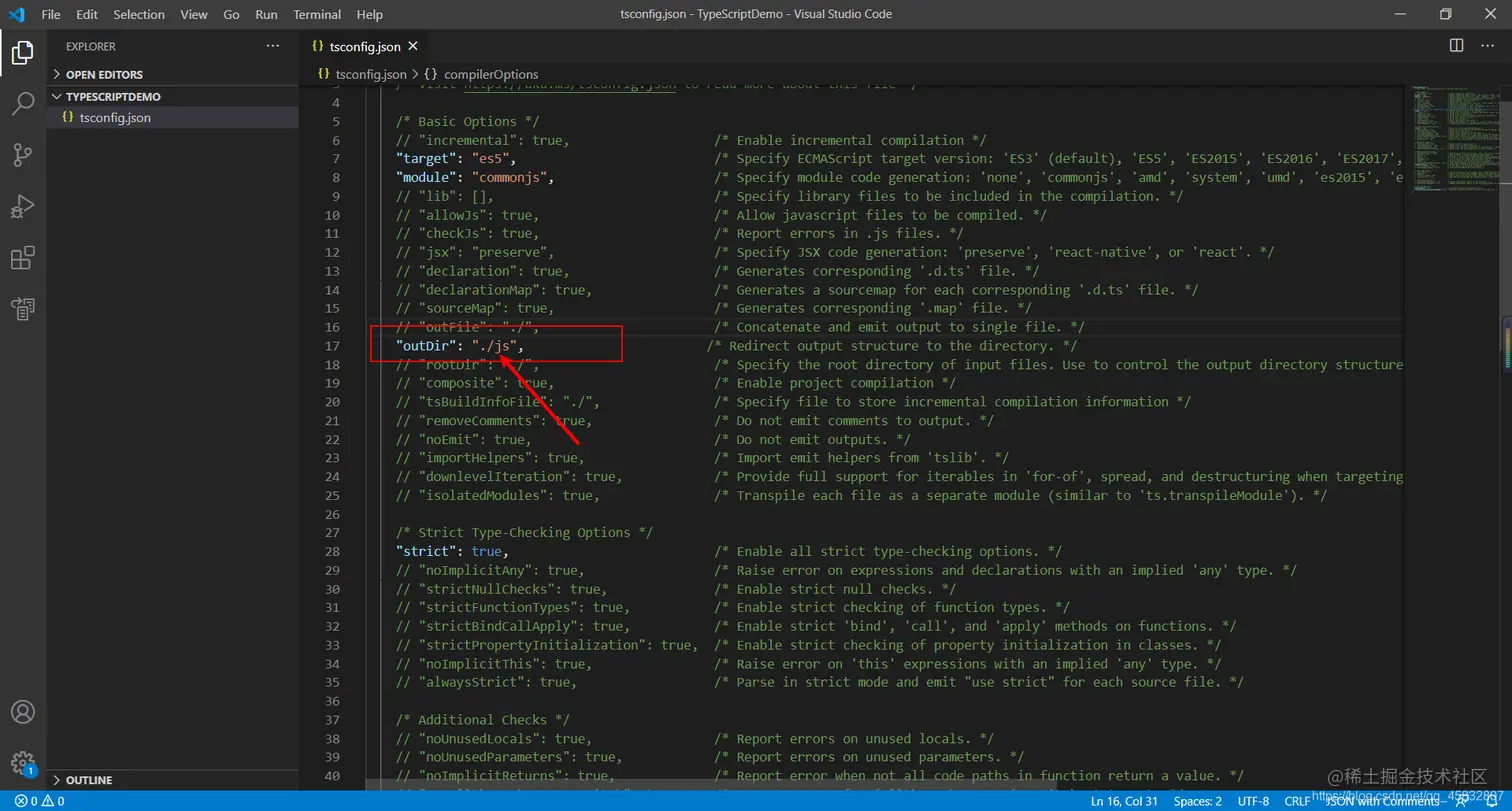This screenshot has height=811, width=1512.
Task: Open the Accounts icon in activity bar
Action: pyautogui.click(x=22, y=712)
